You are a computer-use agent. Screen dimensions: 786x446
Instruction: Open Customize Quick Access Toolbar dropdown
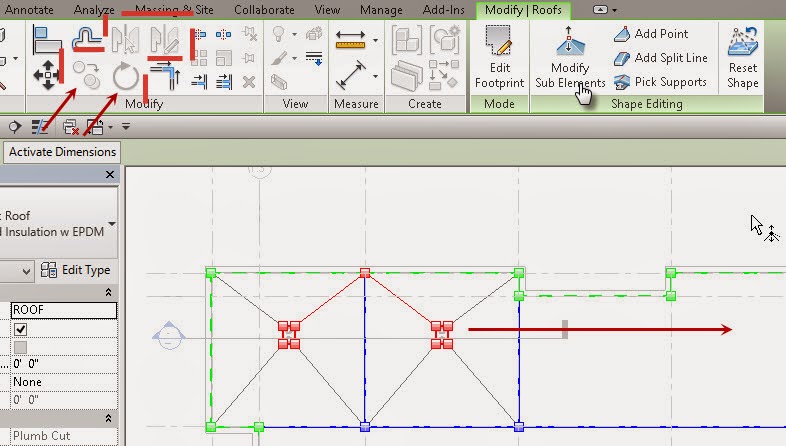pos(126,127)
